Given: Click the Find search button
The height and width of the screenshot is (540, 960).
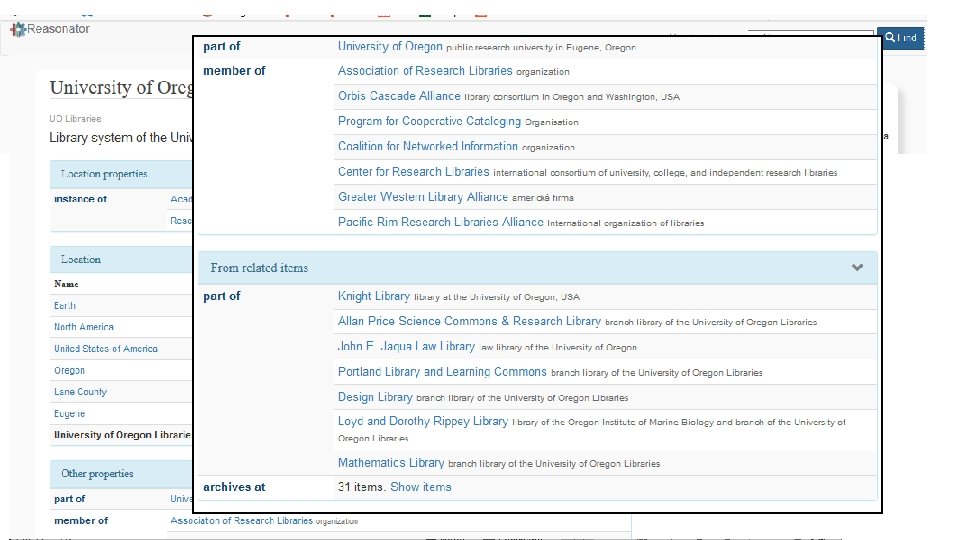Looking at the screenshot, I should point(900,38).
